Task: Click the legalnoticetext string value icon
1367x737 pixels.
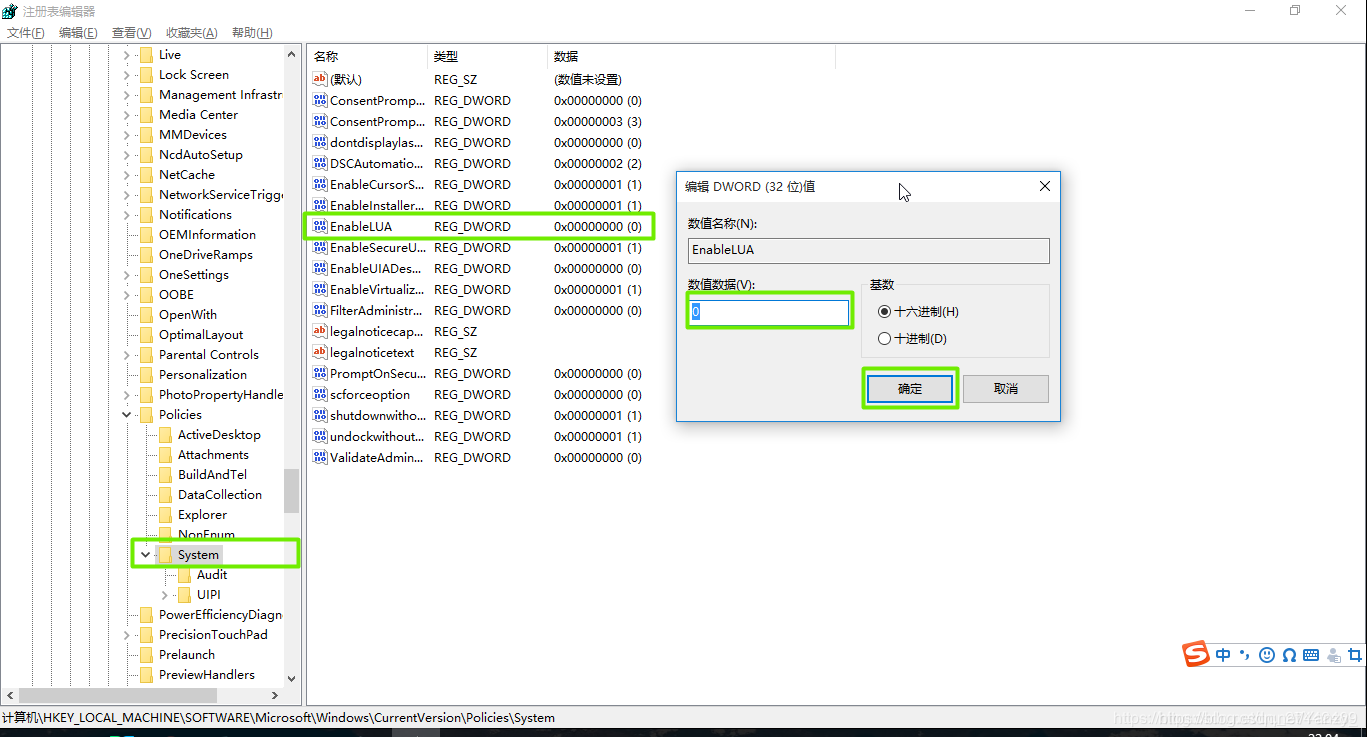Action: (x=320, y=352)
